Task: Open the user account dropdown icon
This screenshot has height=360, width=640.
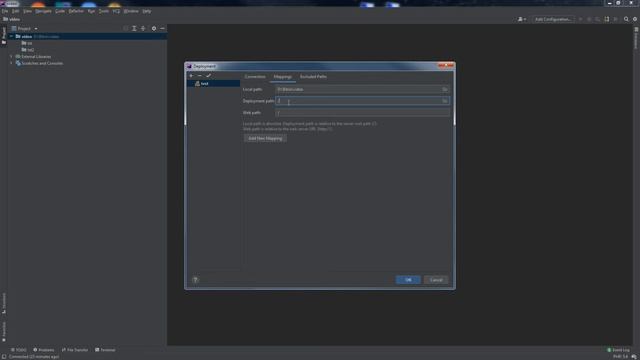Action: point(522,19)
